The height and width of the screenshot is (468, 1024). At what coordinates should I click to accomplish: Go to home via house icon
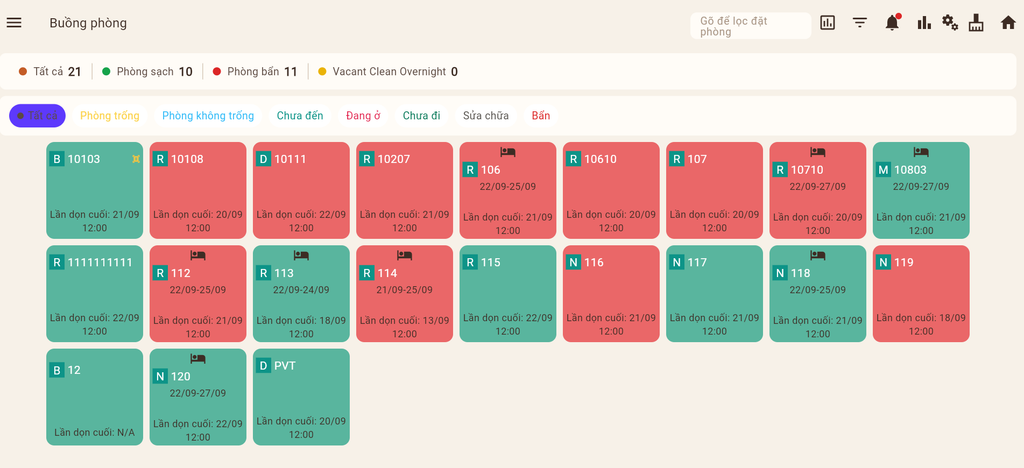1008,23
